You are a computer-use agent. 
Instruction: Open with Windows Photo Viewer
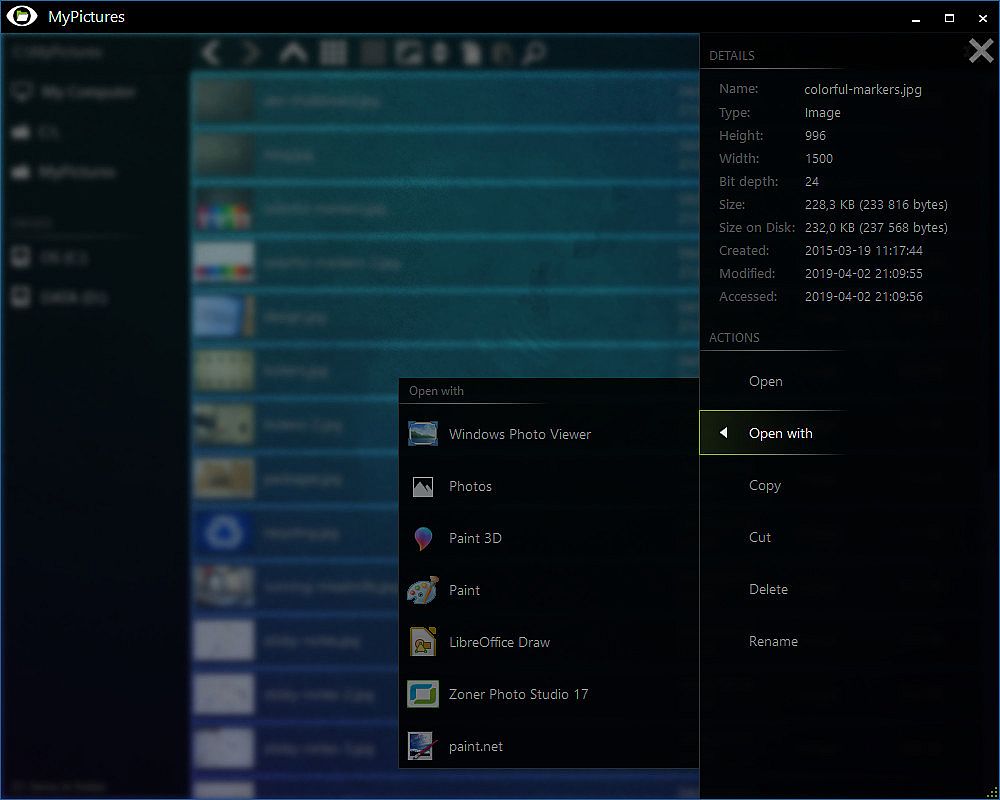click(548, 434)
